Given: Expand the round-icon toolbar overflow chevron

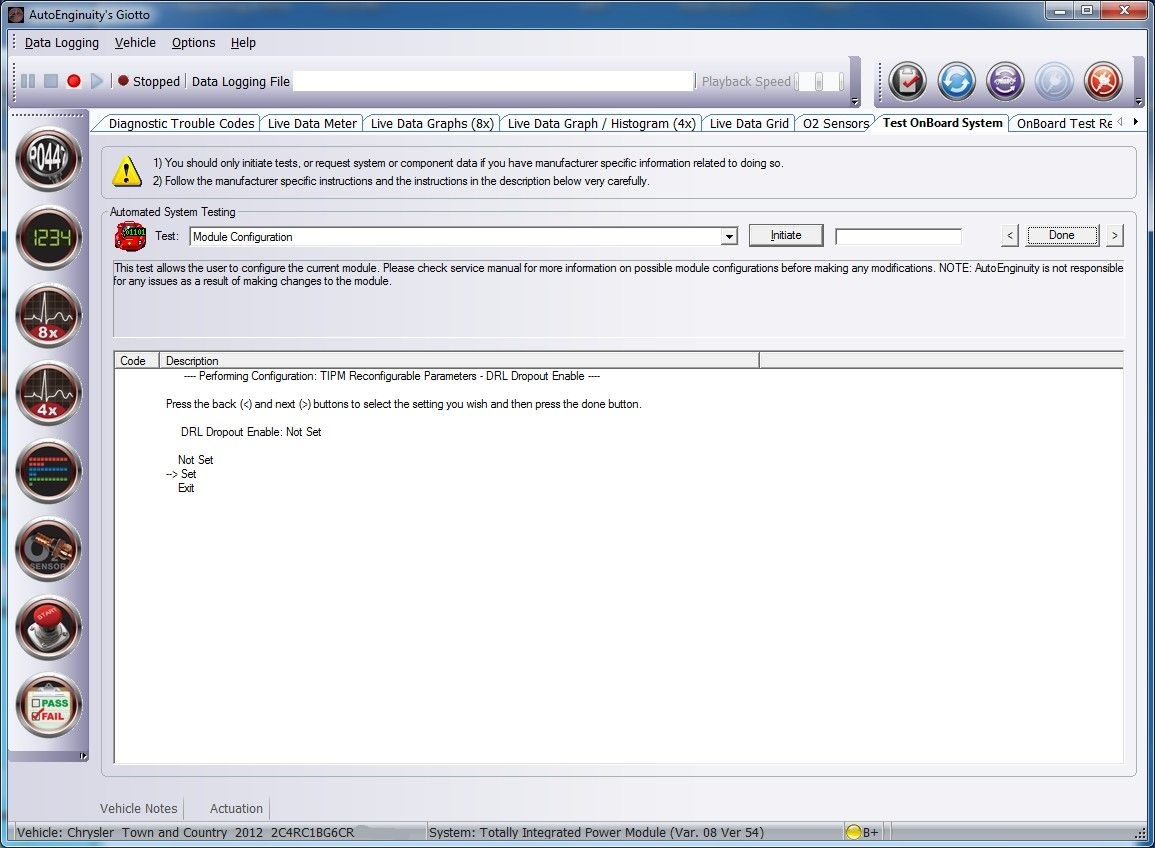Looking at the screenshot, I should [1139, 102].
